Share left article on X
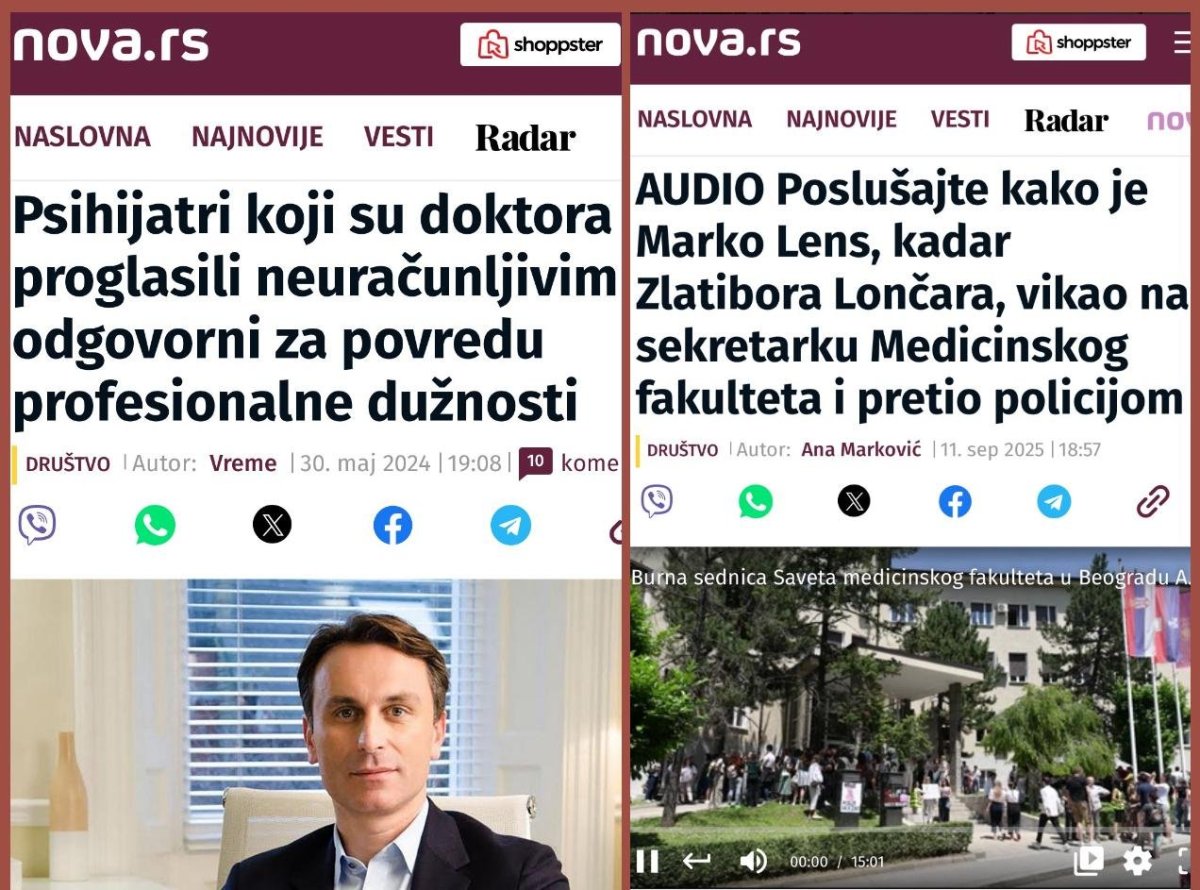 click(x=272, y=525)
